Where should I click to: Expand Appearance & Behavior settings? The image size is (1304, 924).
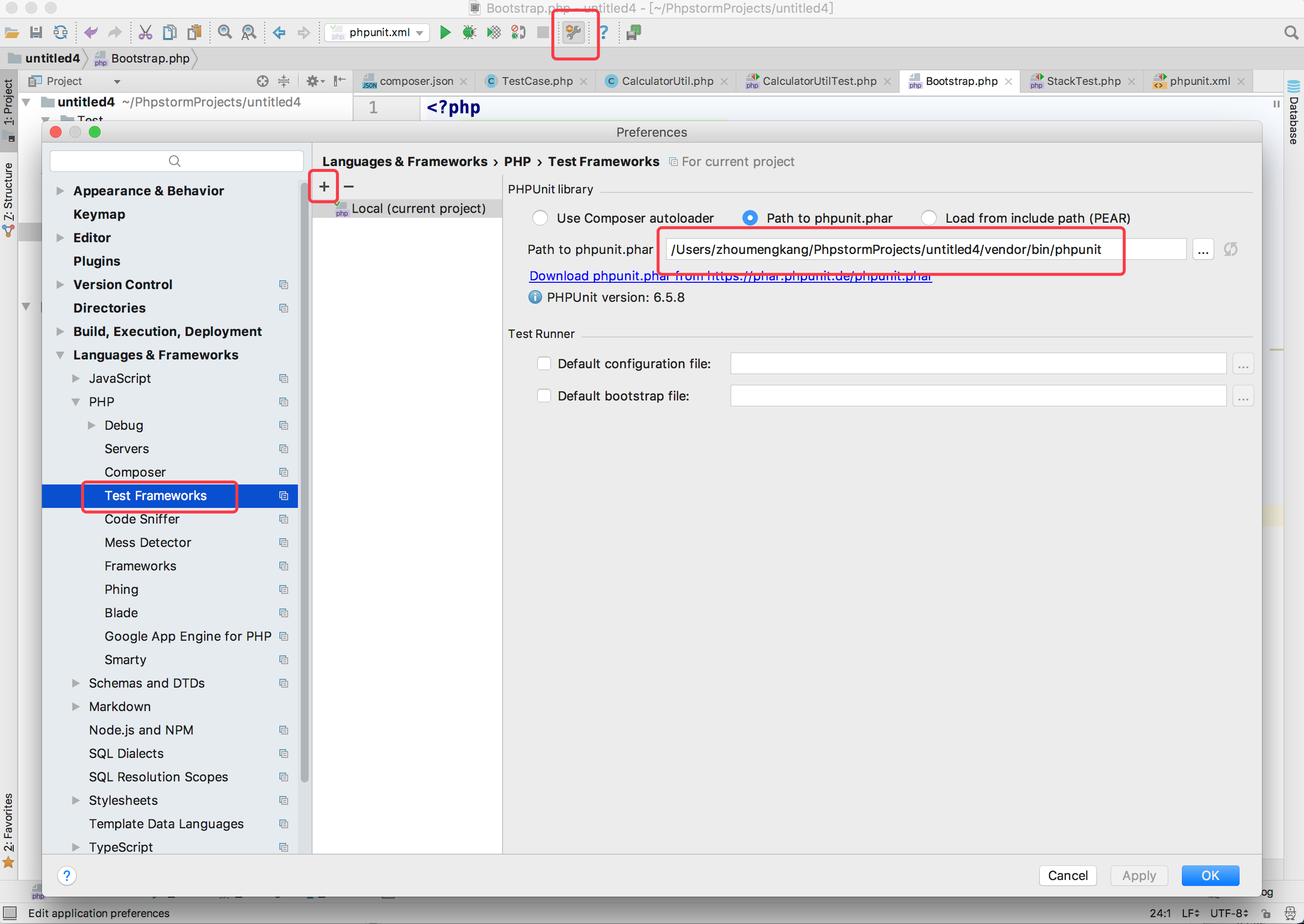(60, 190)
